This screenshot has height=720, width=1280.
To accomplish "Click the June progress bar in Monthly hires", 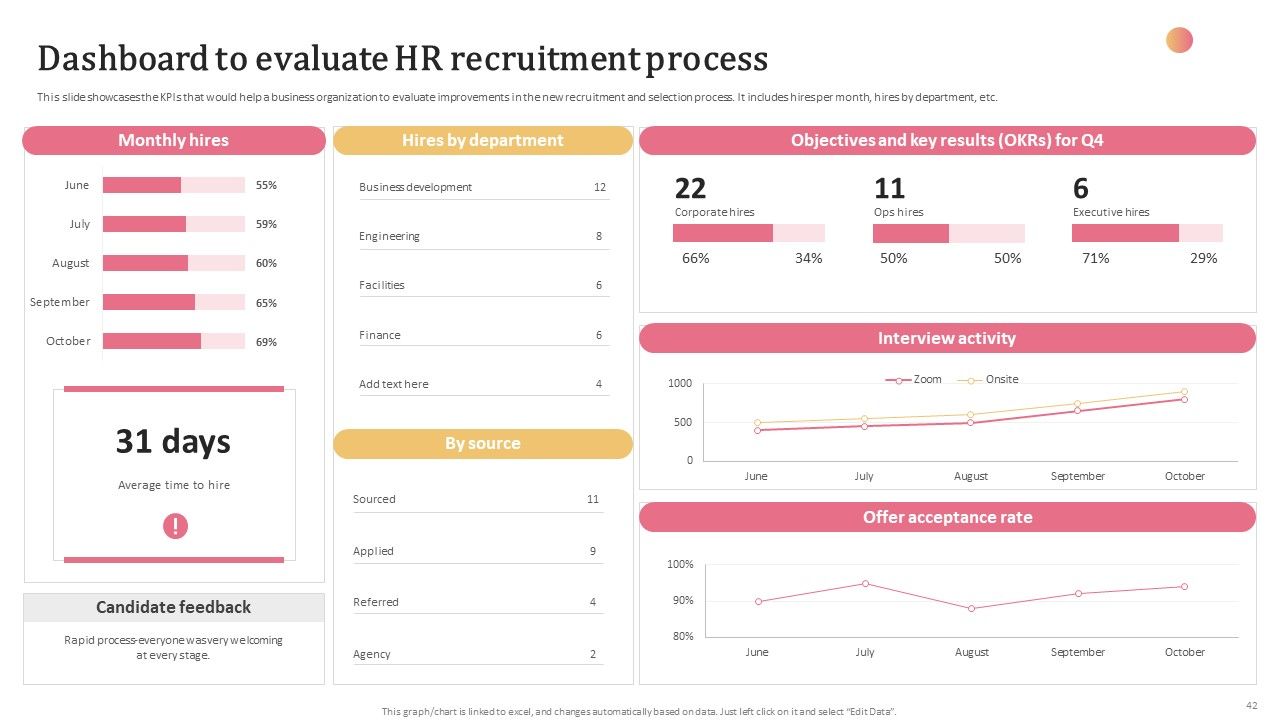I will coord(174,185).
